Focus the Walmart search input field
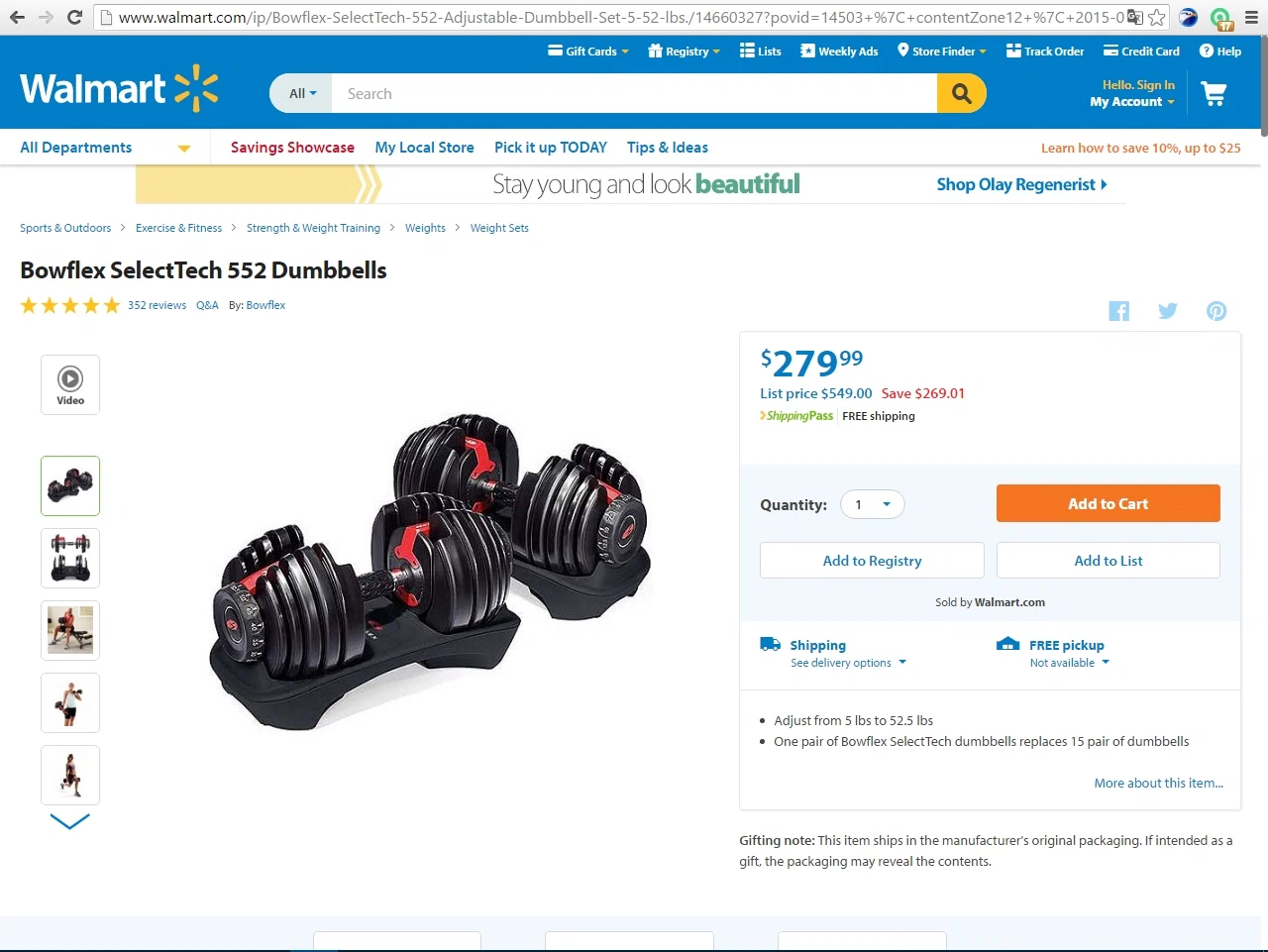1268x952 pixels. (x=635, y=93)
